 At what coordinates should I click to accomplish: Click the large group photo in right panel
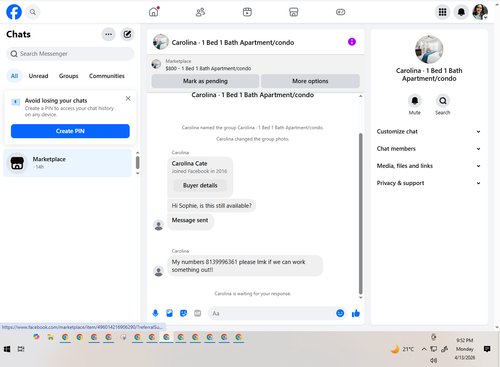429,49
